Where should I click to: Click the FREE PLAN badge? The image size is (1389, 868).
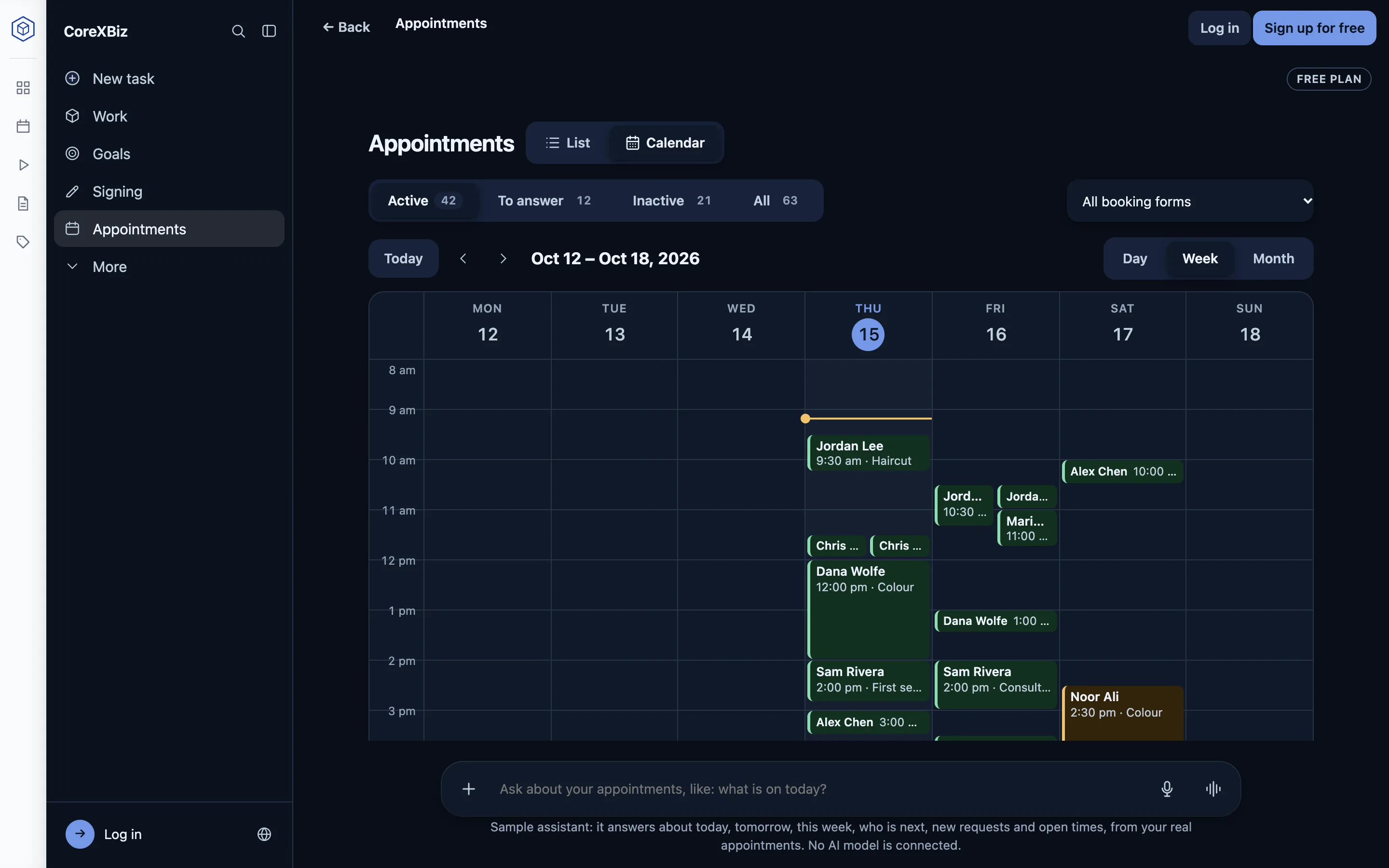(1329, 79)
